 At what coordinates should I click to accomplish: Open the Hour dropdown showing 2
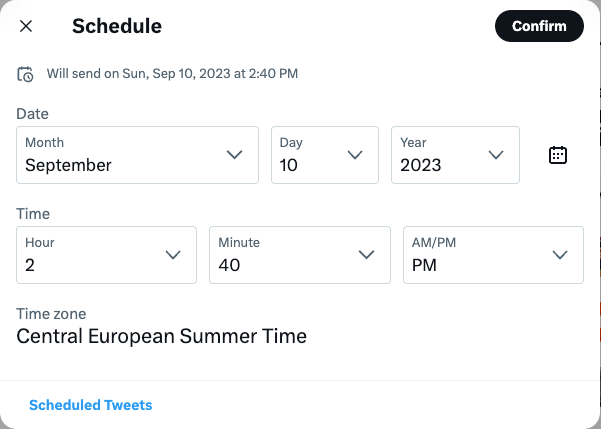pos(106,255)
